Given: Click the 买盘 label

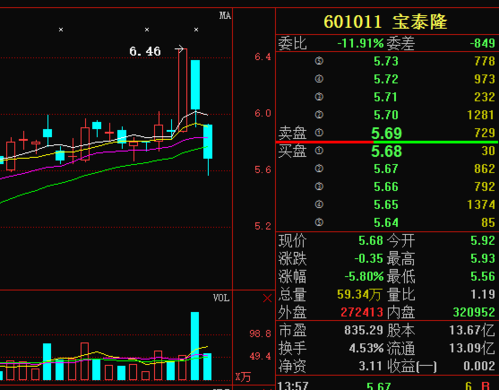Looking at the screenshot, I should click(292, 151).
